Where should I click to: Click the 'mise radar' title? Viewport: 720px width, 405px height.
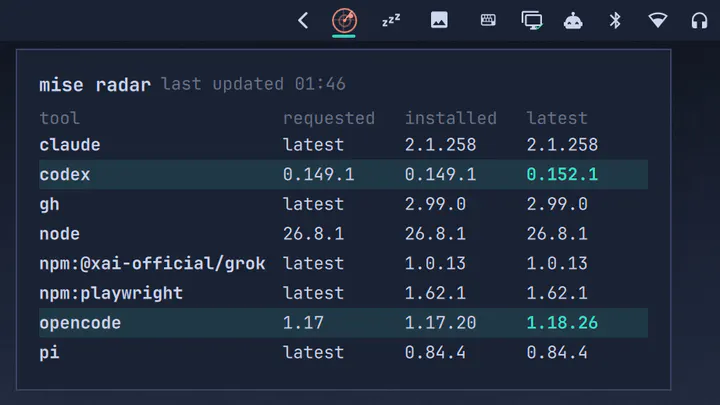[x=95, y=85]
